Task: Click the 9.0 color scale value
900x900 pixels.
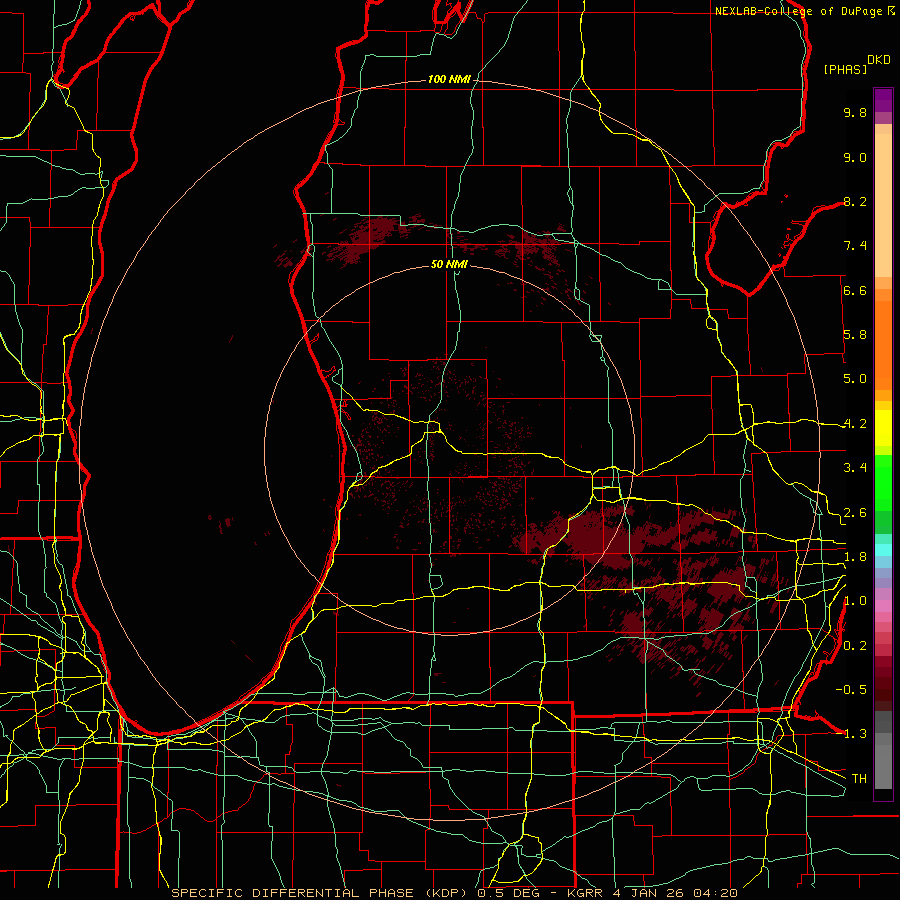Action: coord(855,157)
